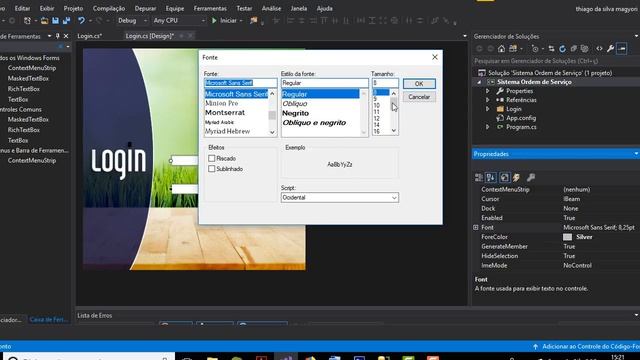Viewport: 640px width, 360px height.
Task: Open Caixa de Ferramentas bottom tab
Action: coord(49,320)
